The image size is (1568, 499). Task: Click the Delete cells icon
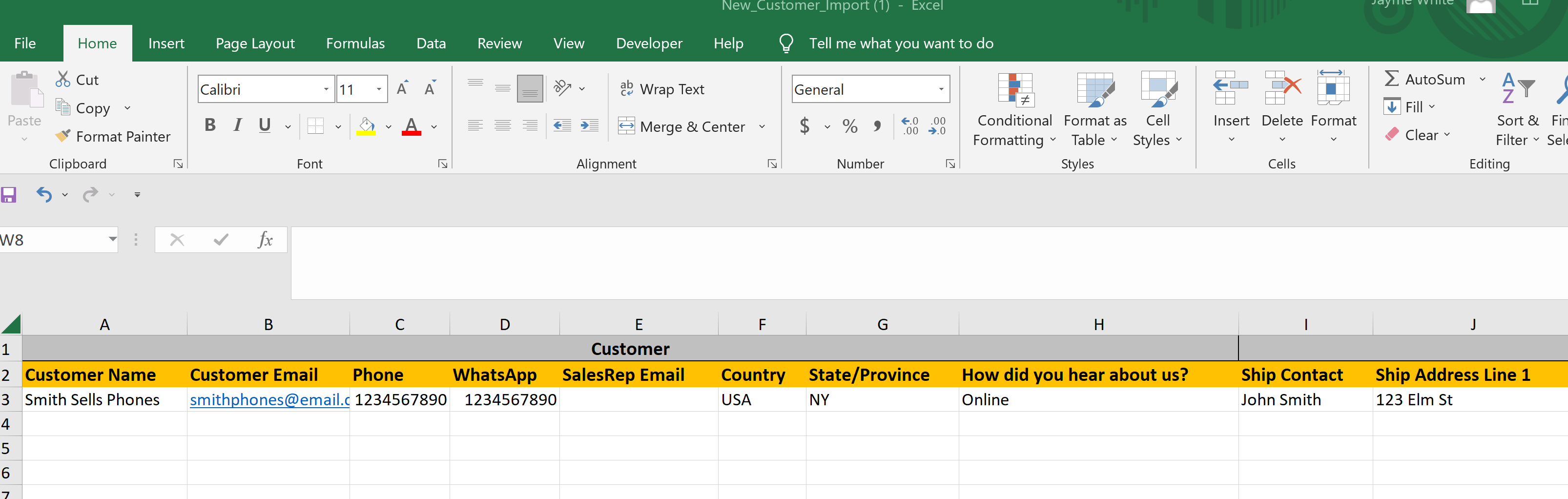pyautogui.click(x=1282, y=88)
